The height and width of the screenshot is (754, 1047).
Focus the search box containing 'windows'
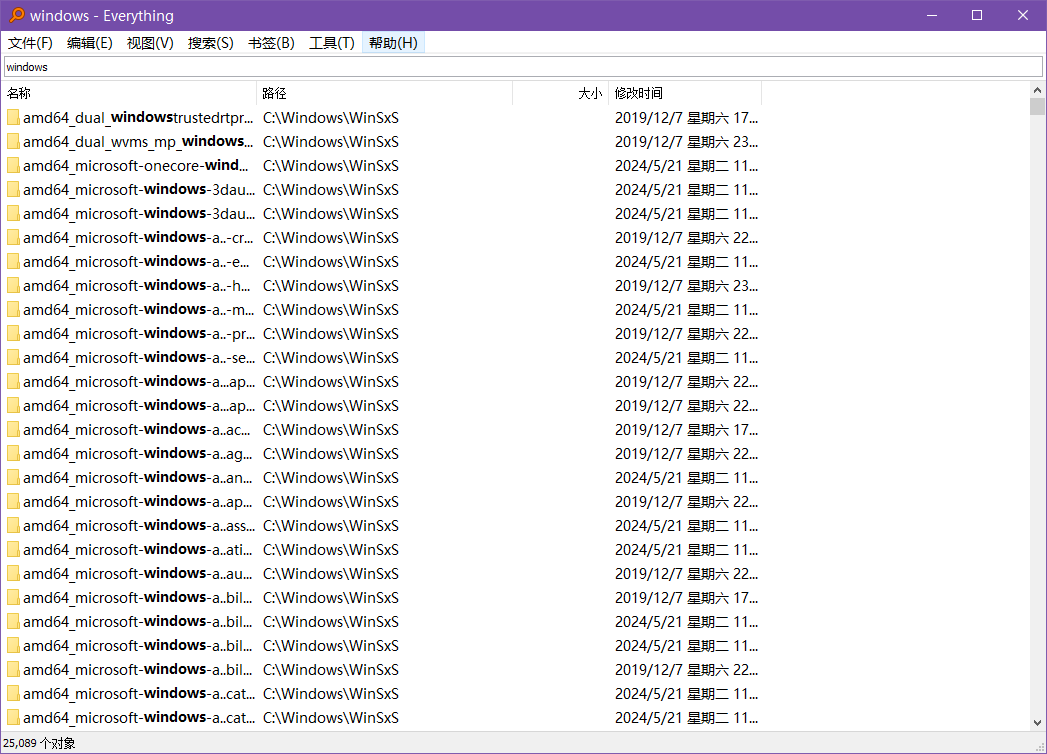523,67
